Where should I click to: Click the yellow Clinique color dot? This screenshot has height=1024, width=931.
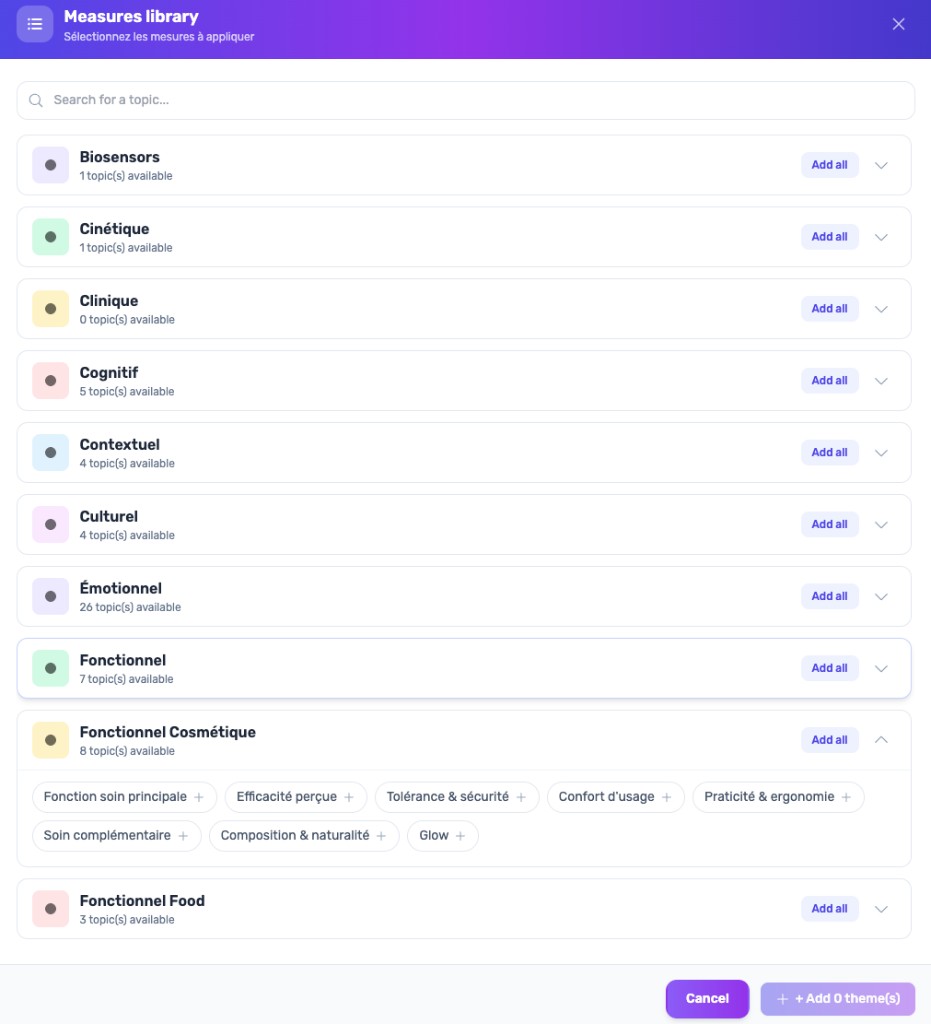50,308
